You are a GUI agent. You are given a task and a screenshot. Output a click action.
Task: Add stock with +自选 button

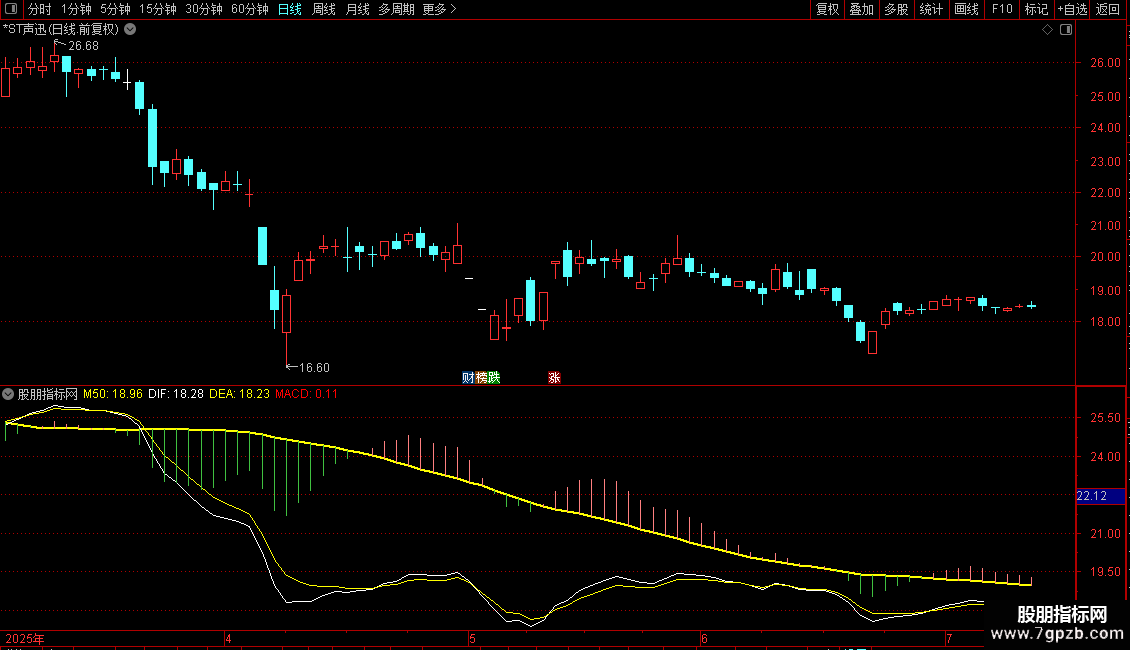(1072, 9)
